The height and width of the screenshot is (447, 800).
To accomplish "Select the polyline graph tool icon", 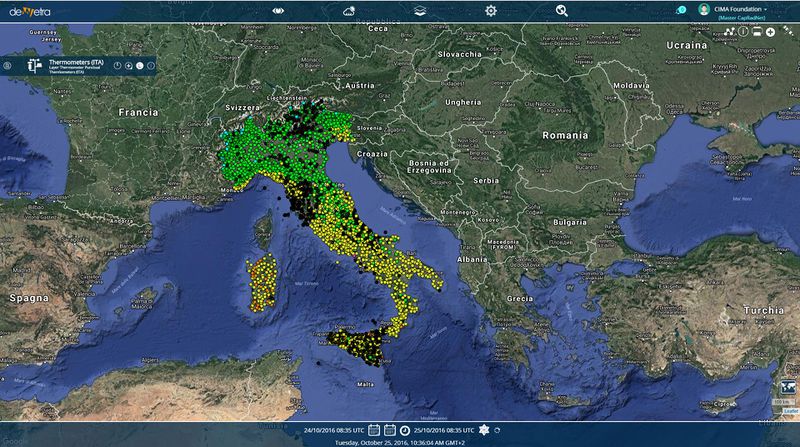I will pos(729,32).
